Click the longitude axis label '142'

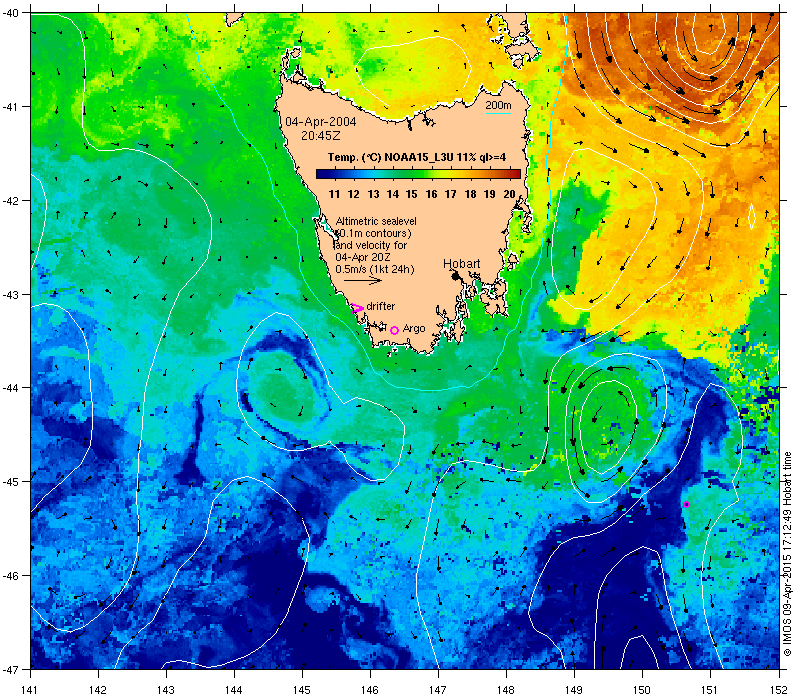[98, 690]
